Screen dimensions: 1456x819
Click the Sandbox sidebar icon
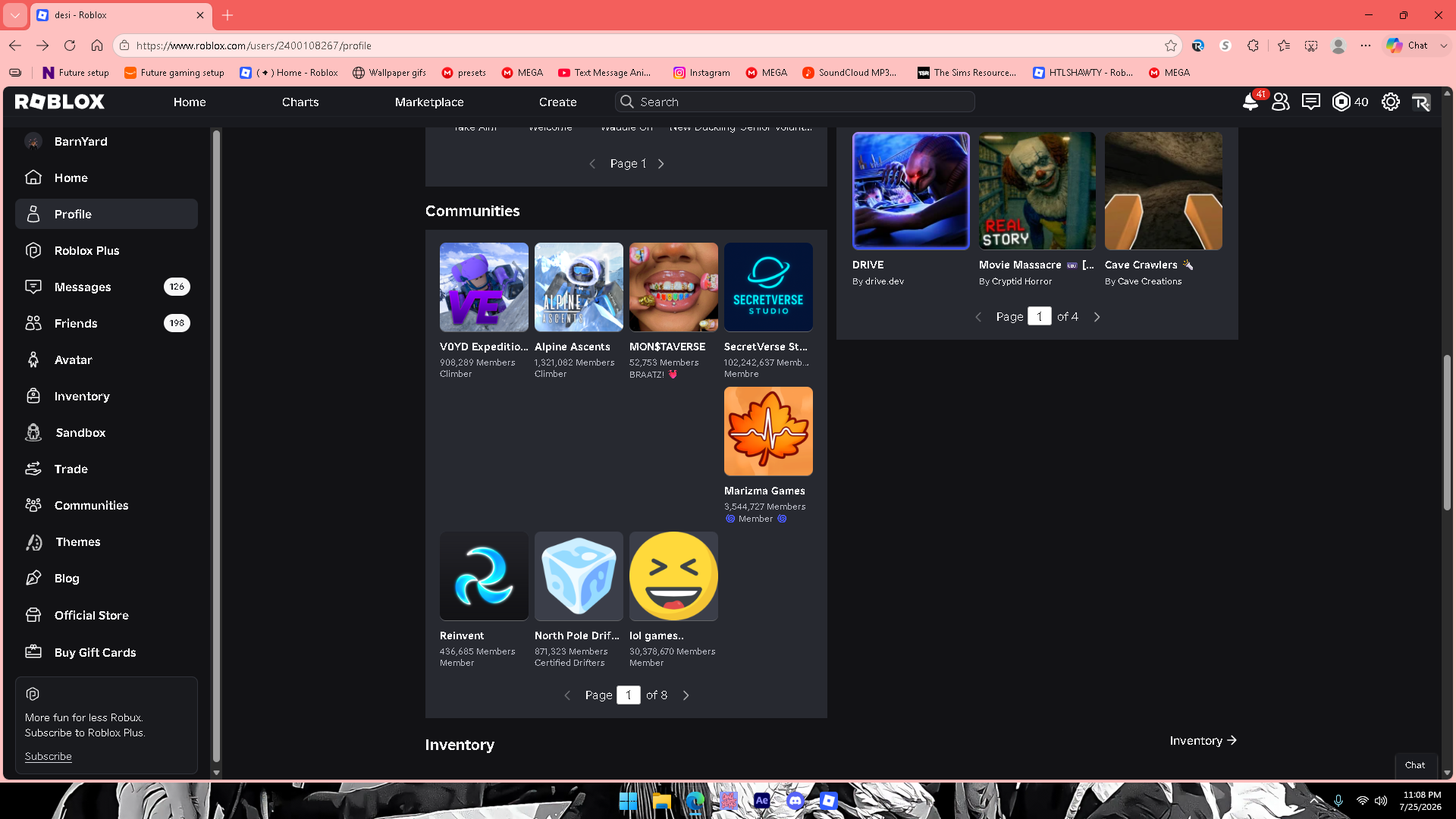pos(33,432)
